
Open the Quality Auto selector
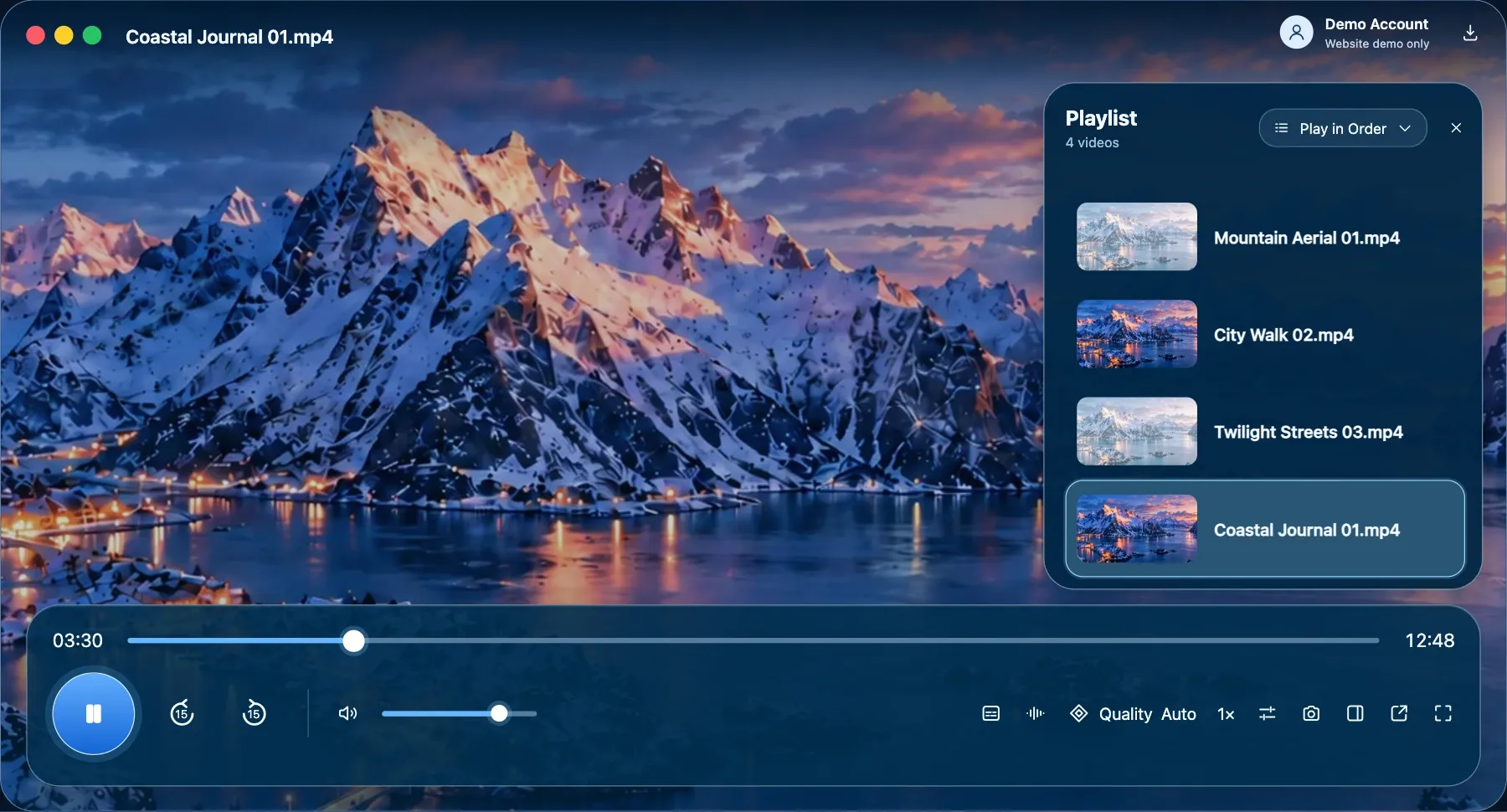[1134, 714]
